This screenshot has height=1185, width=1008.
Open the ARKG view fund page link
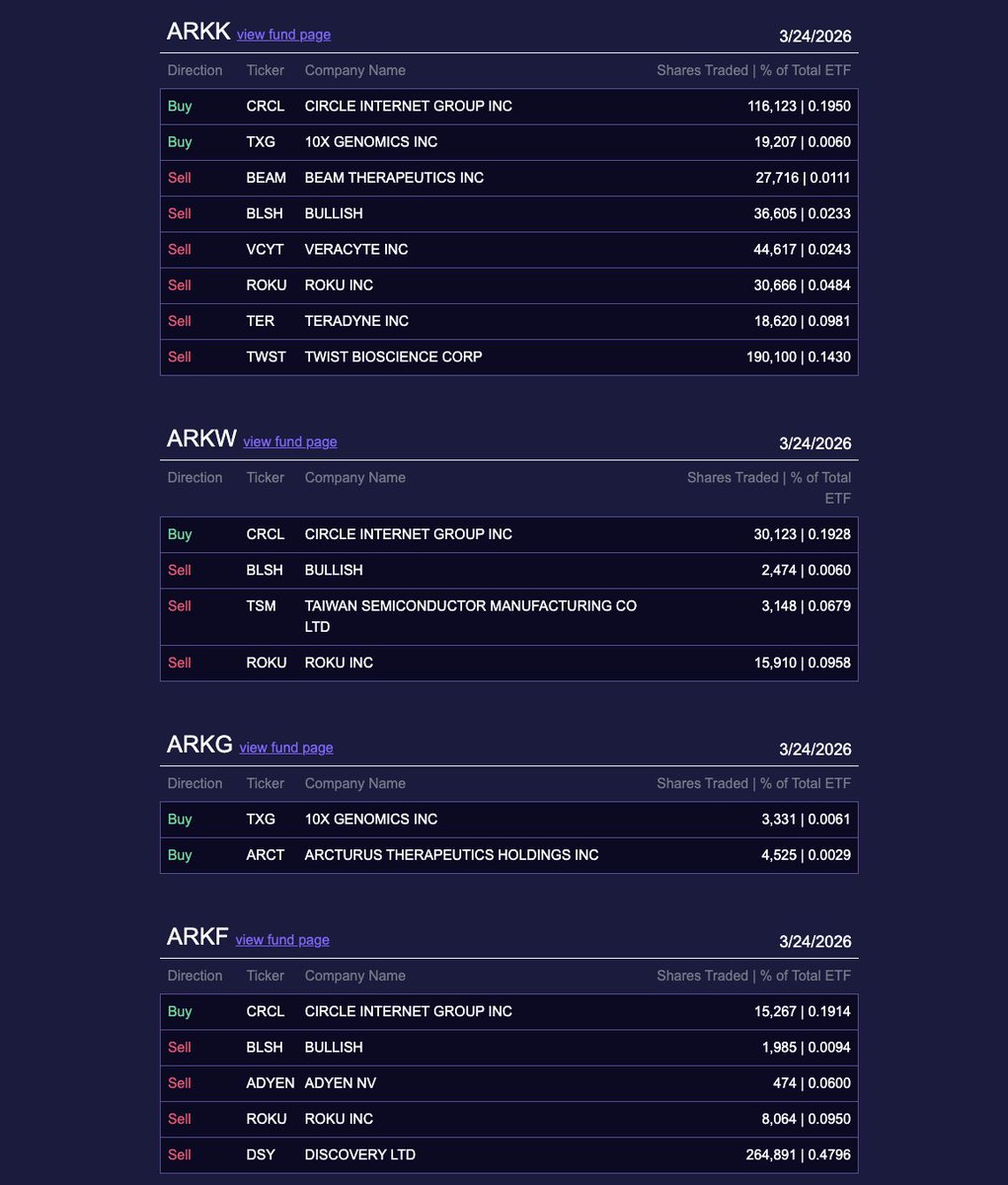286,748
